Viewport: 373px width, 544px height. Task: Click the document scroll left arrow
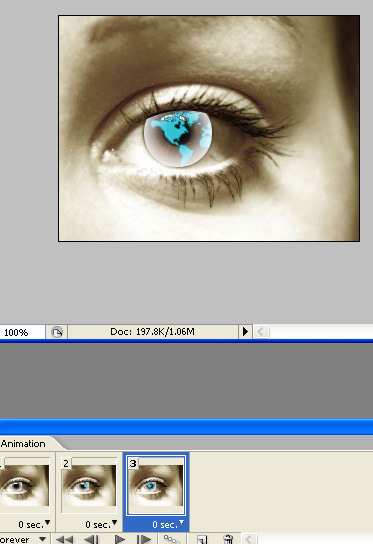pyautogui.click(x=261, y=332)
